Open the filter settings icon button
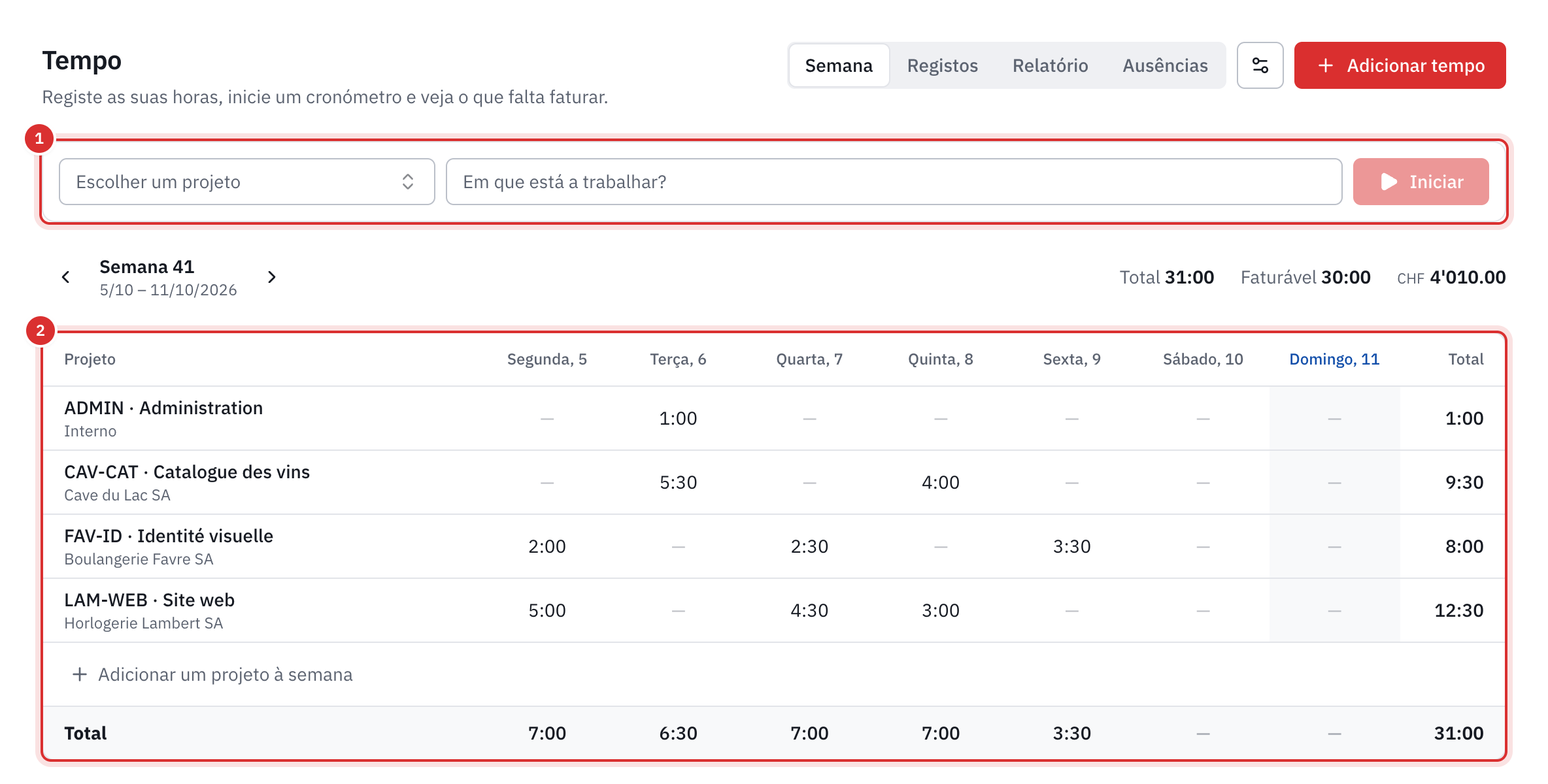 pos(1260,65)
